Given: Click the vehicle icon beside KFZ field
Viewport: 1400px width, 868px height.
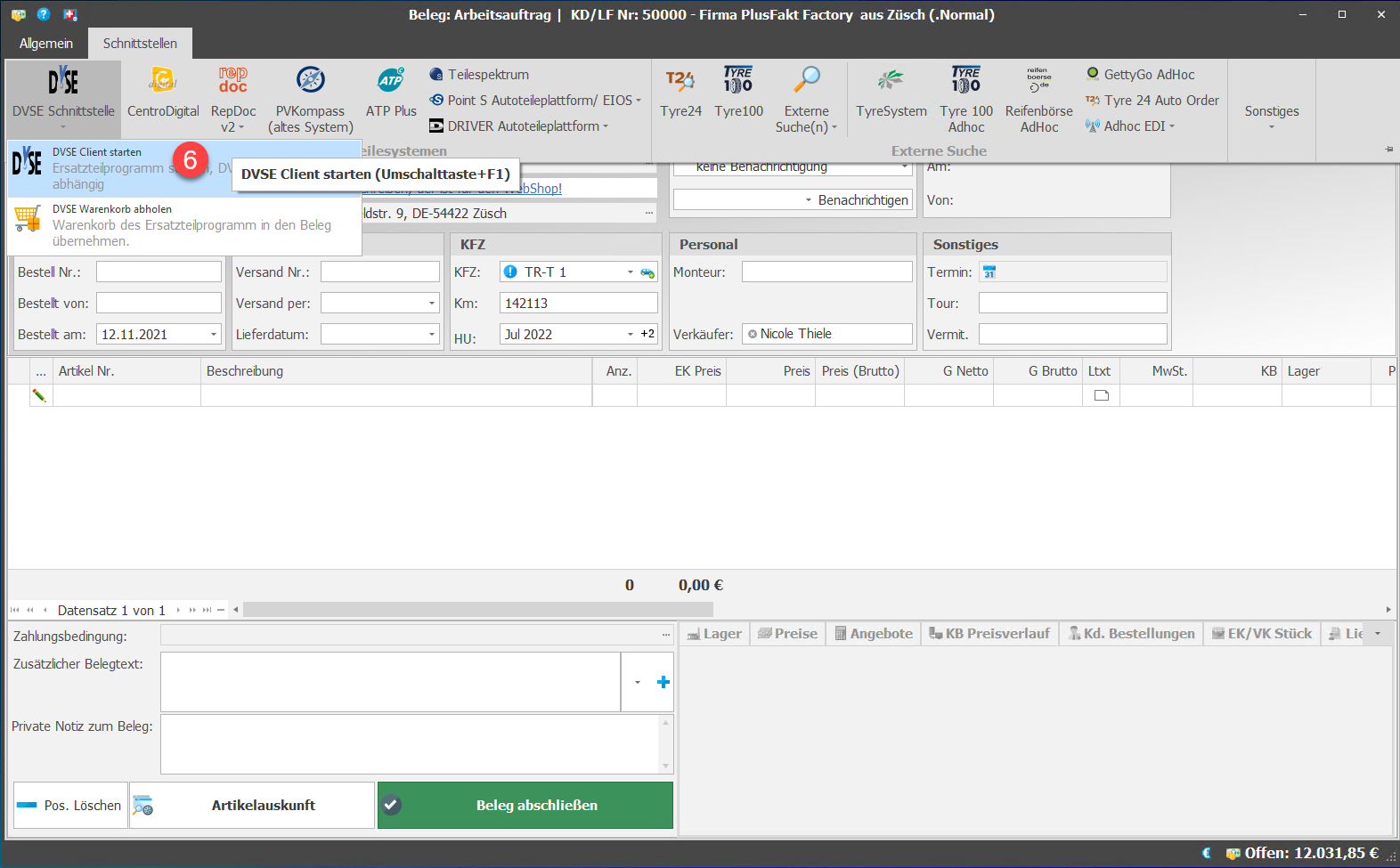Looking at the screenshot, I should [647, 272].
